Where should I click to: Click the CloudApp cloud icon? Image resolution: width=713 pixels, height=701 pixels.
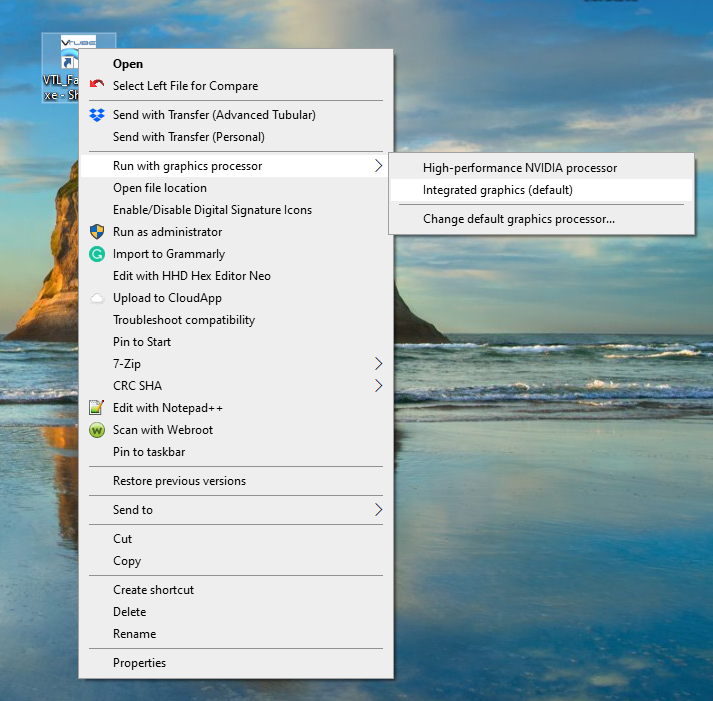97,298
